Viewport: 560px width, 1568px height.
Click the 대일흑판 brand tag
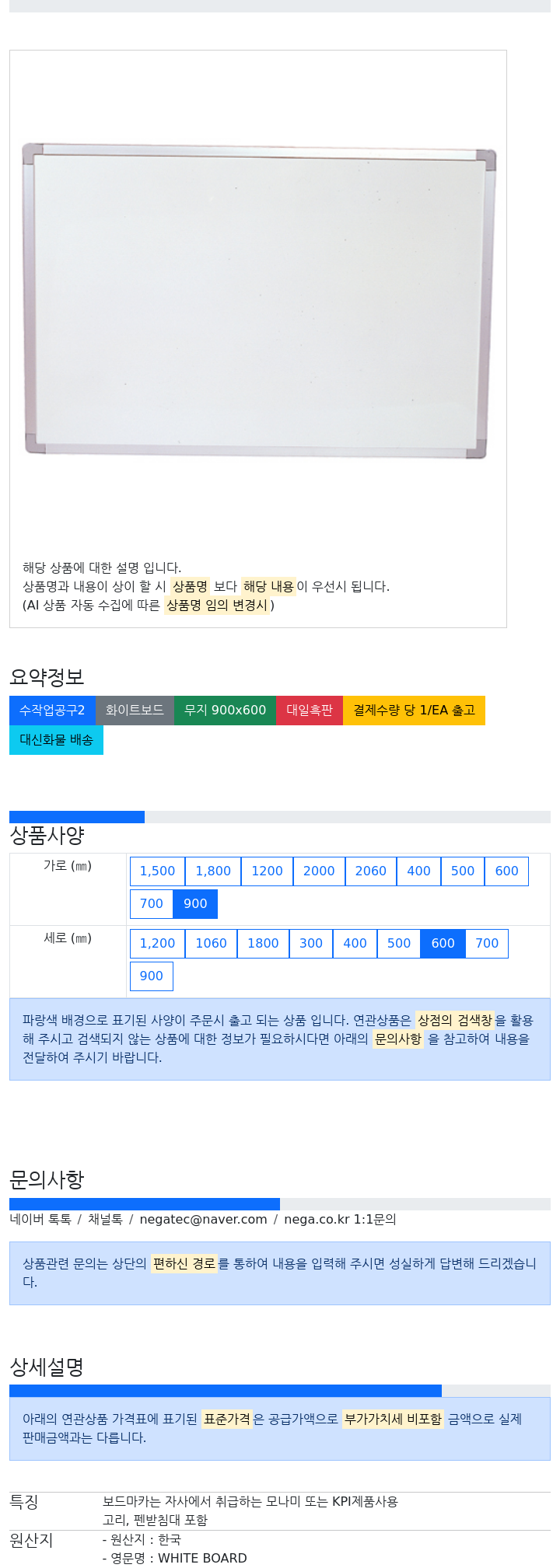click(310, 711)
